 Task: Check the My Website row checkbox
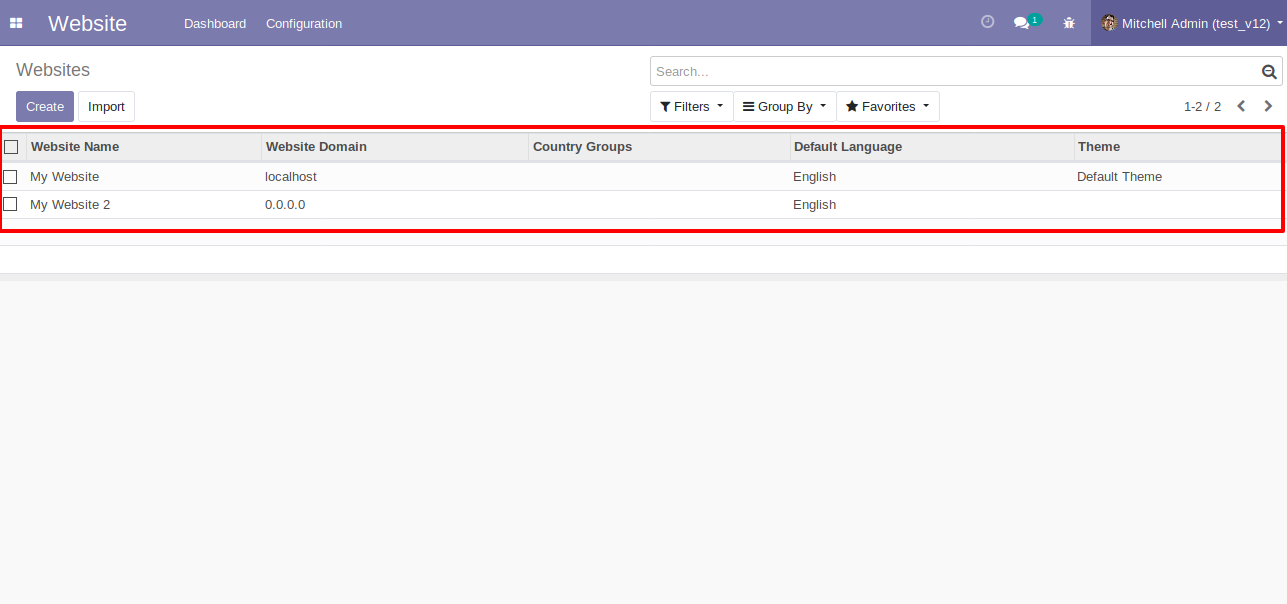pyautogui.click(x=10, y=177)
